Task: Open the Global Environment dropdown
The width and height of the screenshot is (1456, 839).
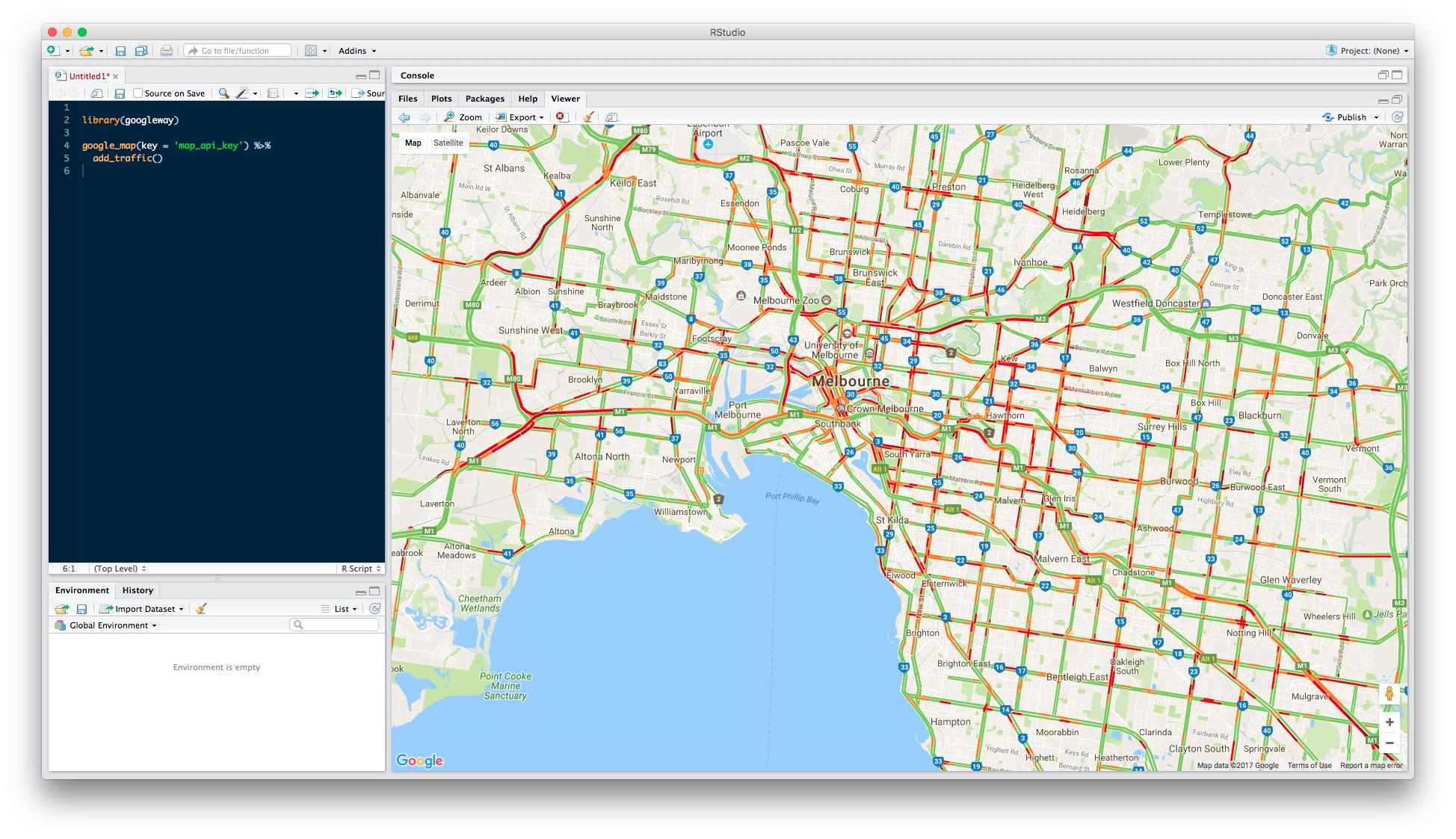Action: point(112,625)
